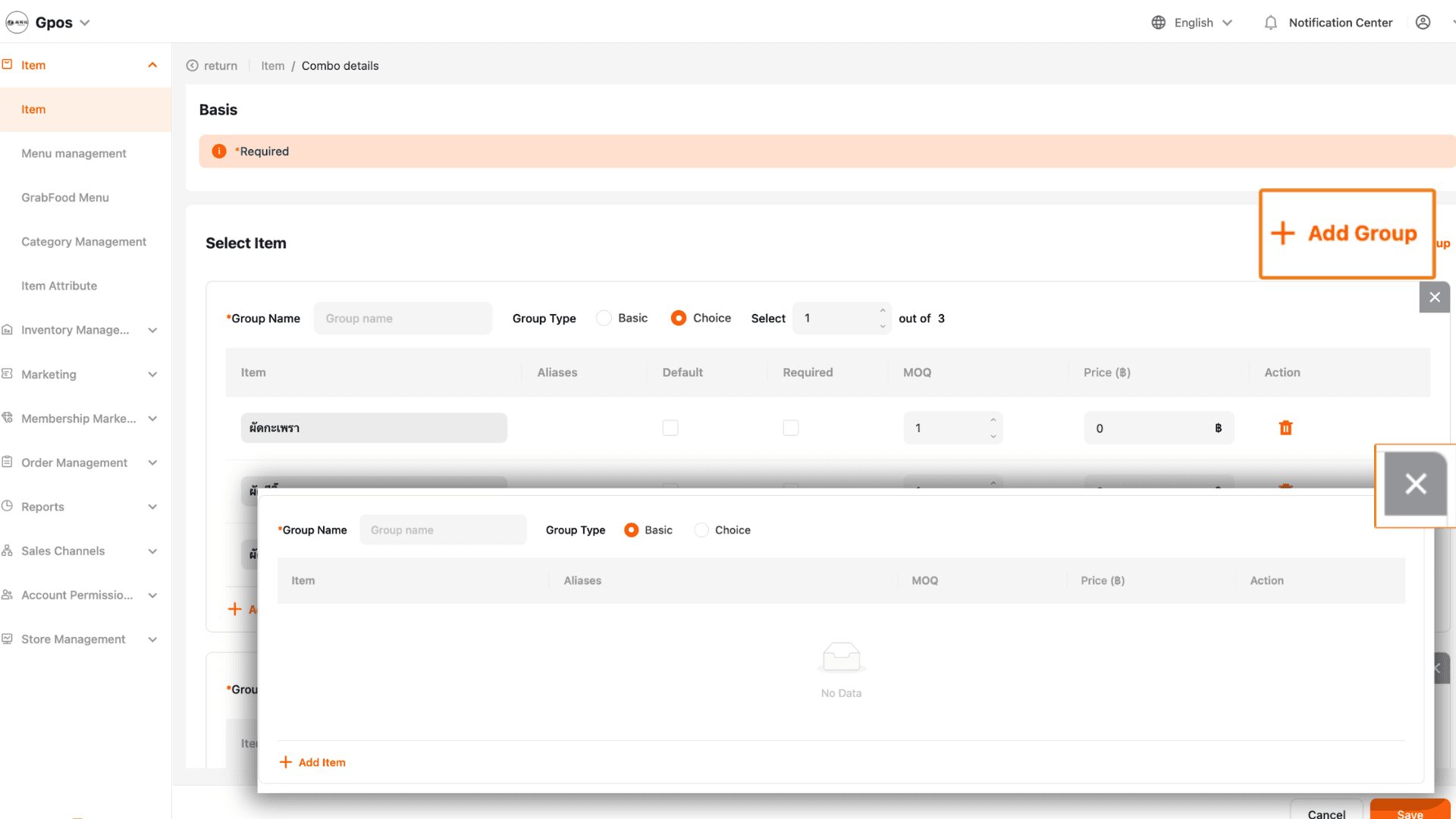
Task: Click the Group name field in the lower group
Action: pos(443,530)
